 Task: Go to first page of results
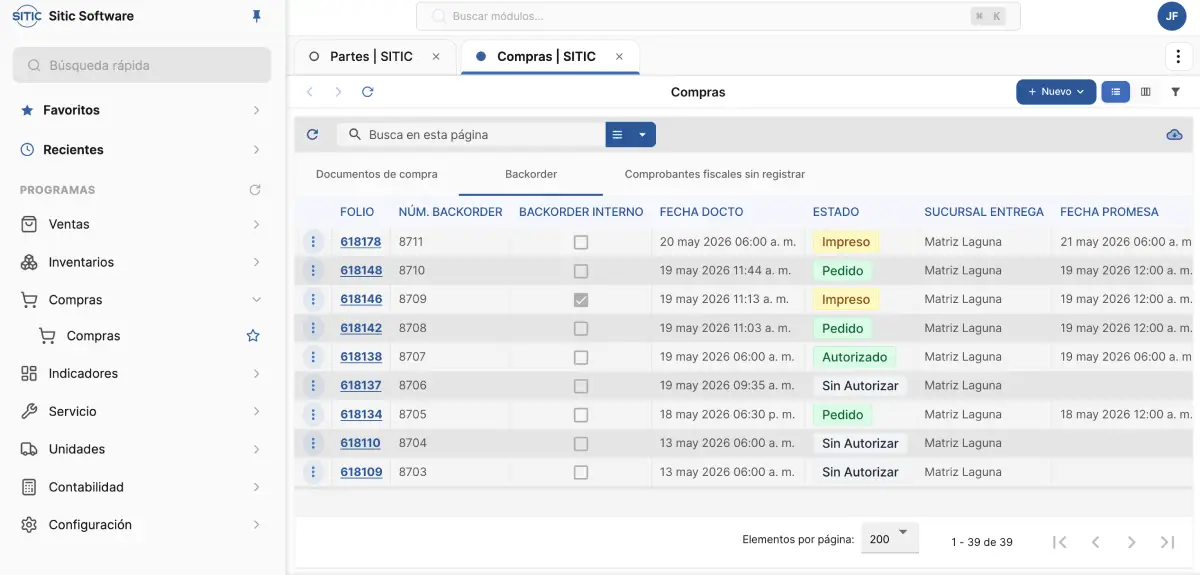[x=1060, y=542]
